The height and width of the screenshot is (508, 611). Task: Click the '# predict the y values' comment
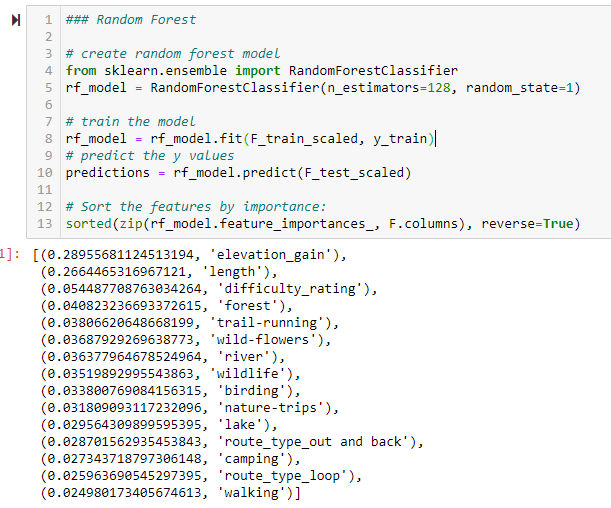tap(150, 155)
